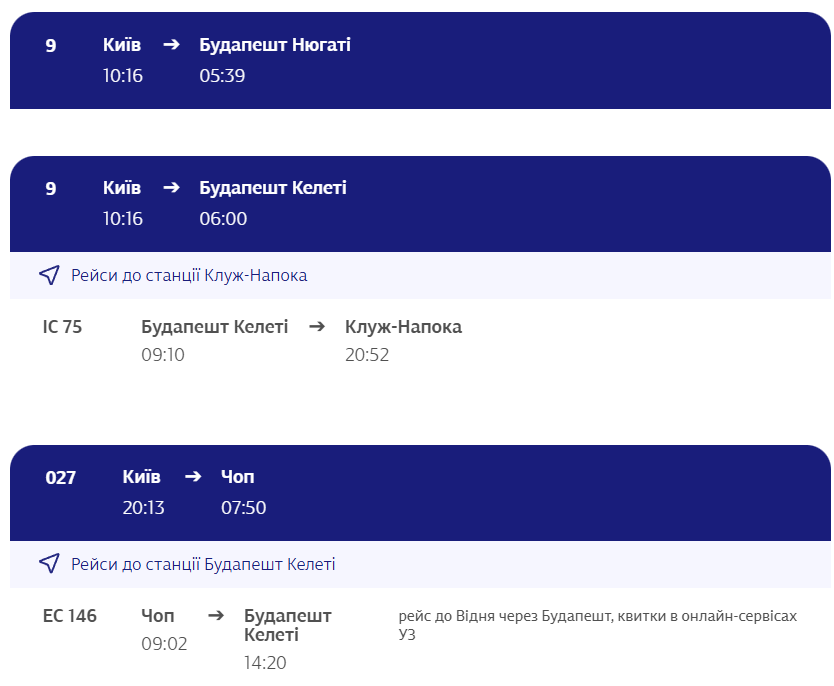
Task: Select the IC 75 connection train number
Action: (x=62, y=326)
